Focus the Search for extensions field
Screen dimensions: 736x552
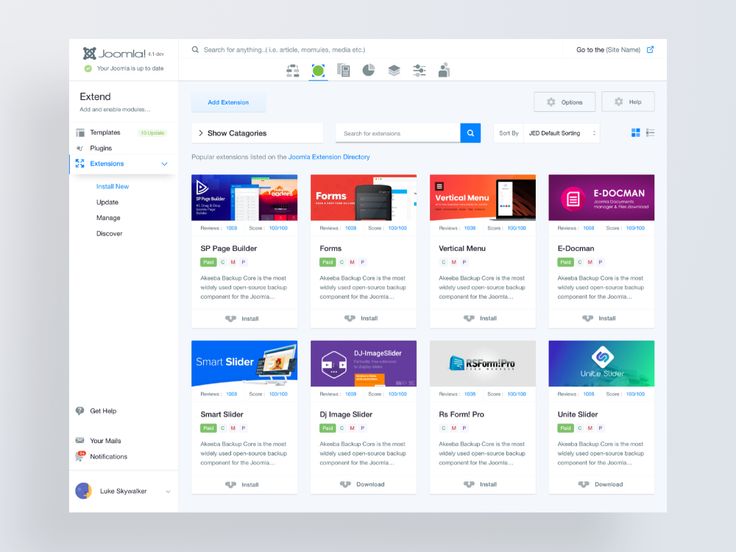click(x=398, y=133)
